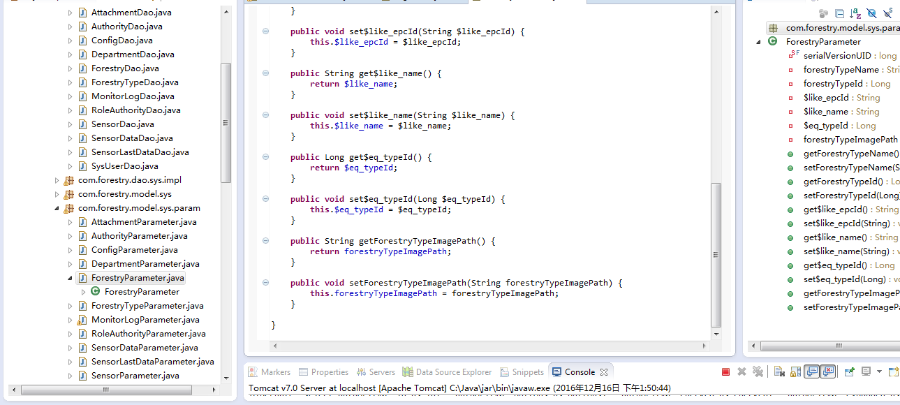This screenshot has width=900, height=405.
Task: Click the Package Explorer vertical scrollbar thumb
Action: [225, 122]
